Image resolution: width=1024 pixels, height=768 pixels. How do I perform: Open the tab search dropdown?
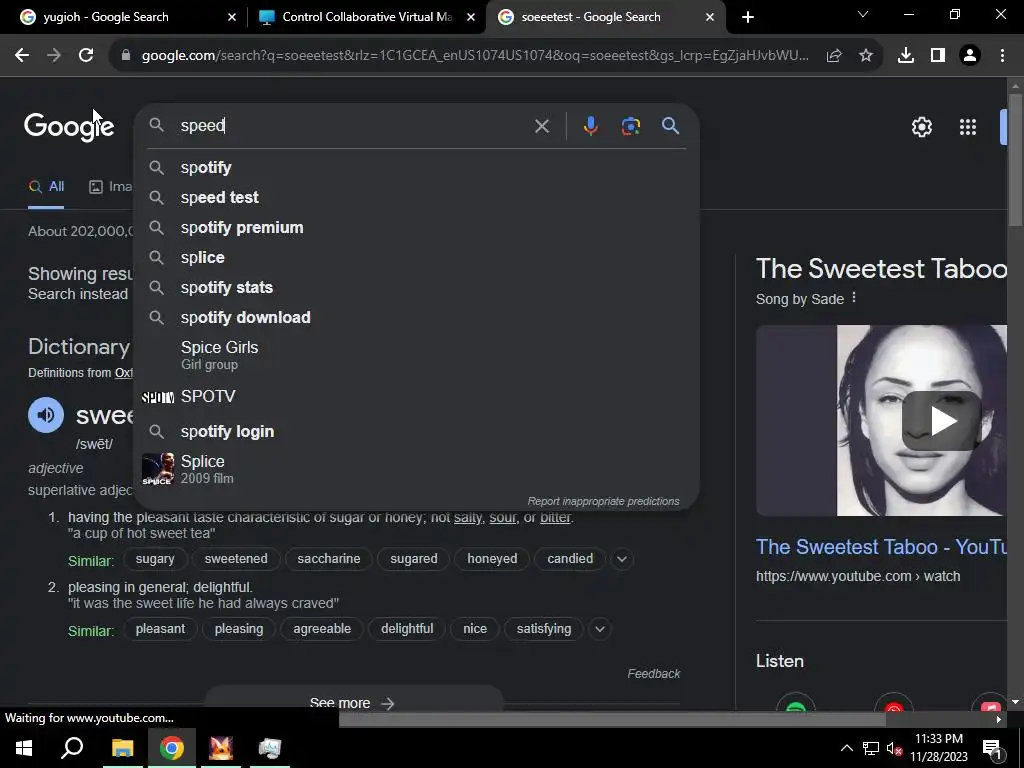pyautogui.click(x=863, y=14)
